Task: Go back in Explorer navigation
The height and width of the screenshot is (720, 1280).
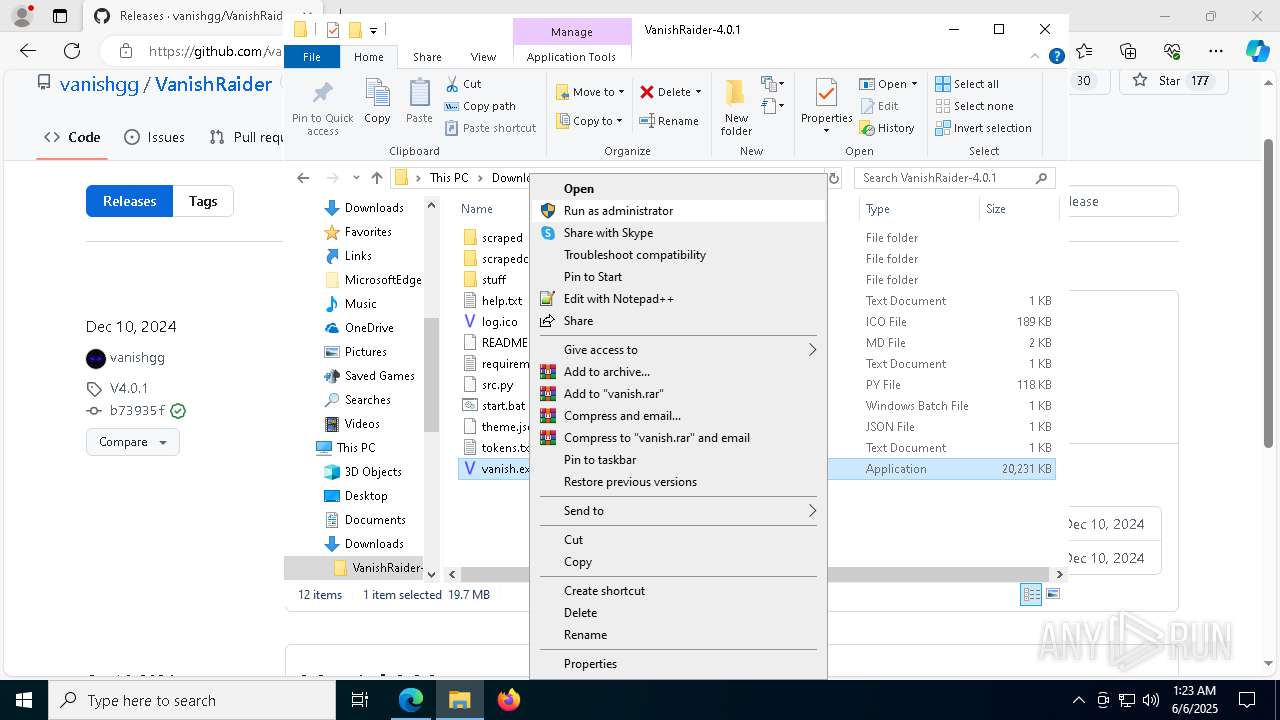Action: pos(303,178)
